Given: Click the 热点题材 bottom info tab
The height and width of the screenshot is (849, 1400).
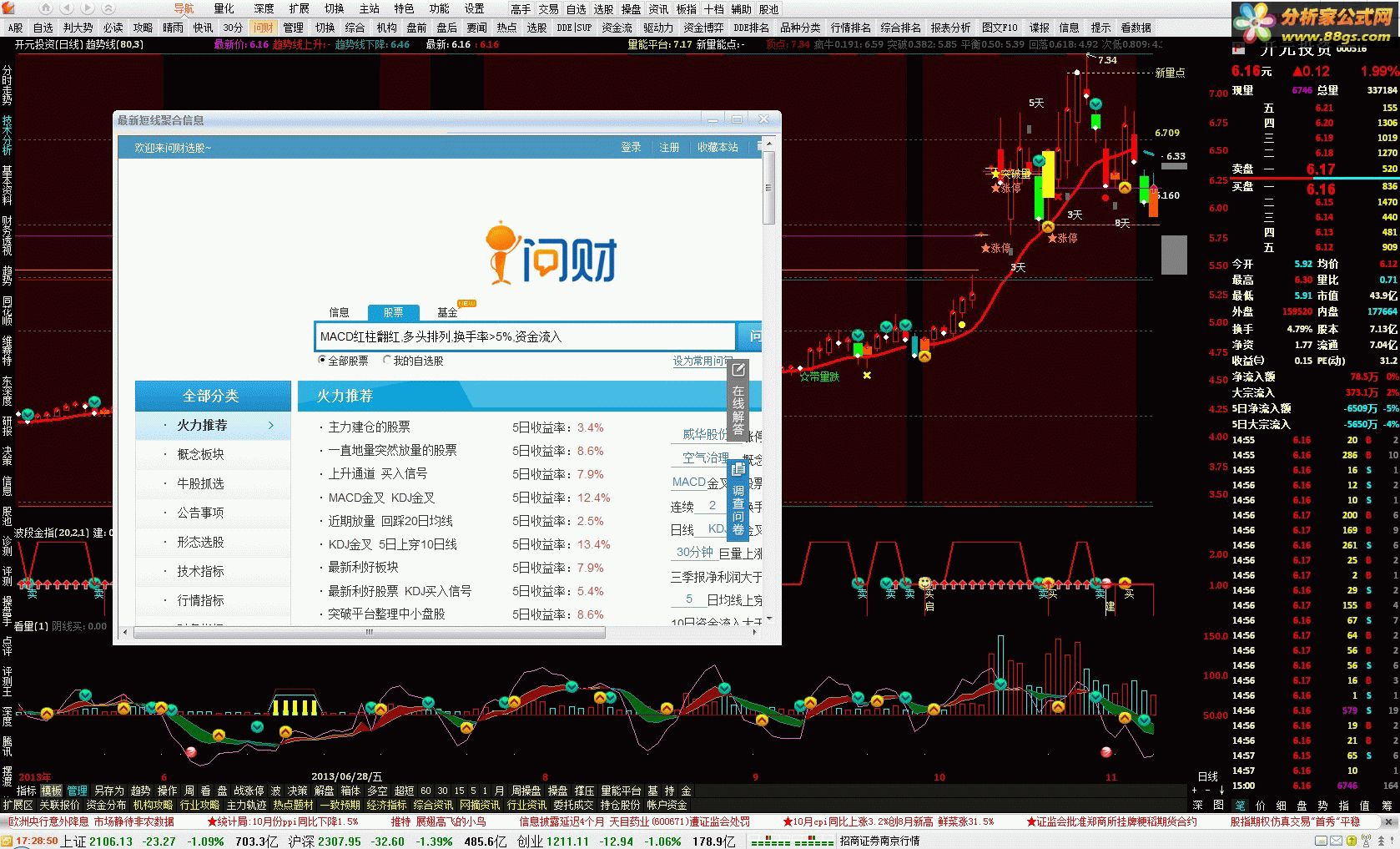Looking at the screenshot, I should (x=293, y=806).
